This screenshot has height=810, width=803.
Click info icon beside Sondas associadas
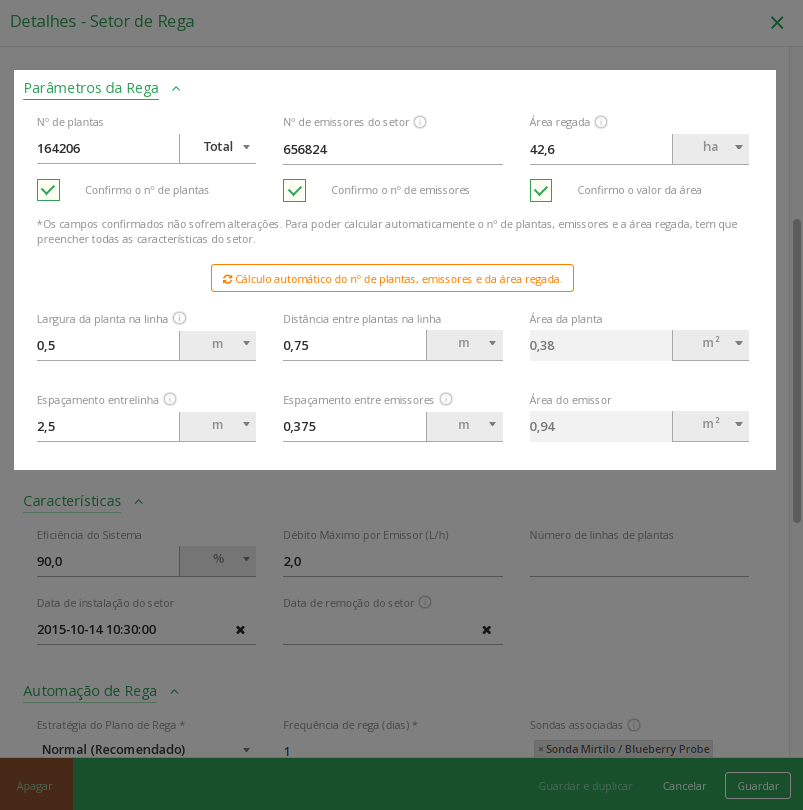(x=634, y=725)
